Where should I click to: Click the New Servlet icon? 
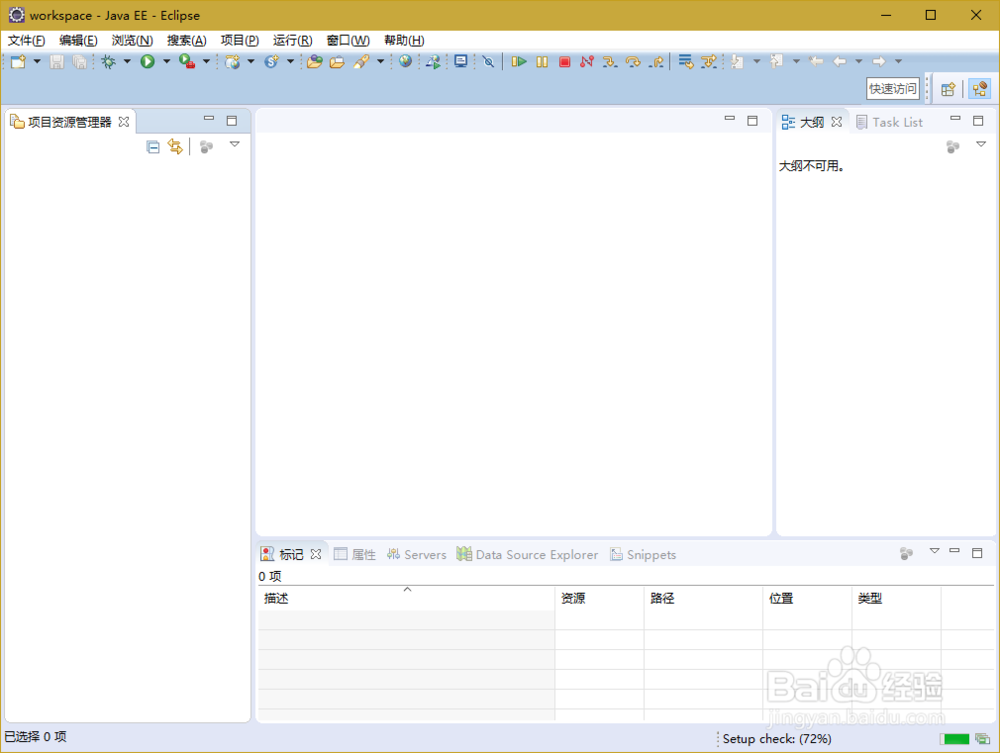click(x=272, y=62)
